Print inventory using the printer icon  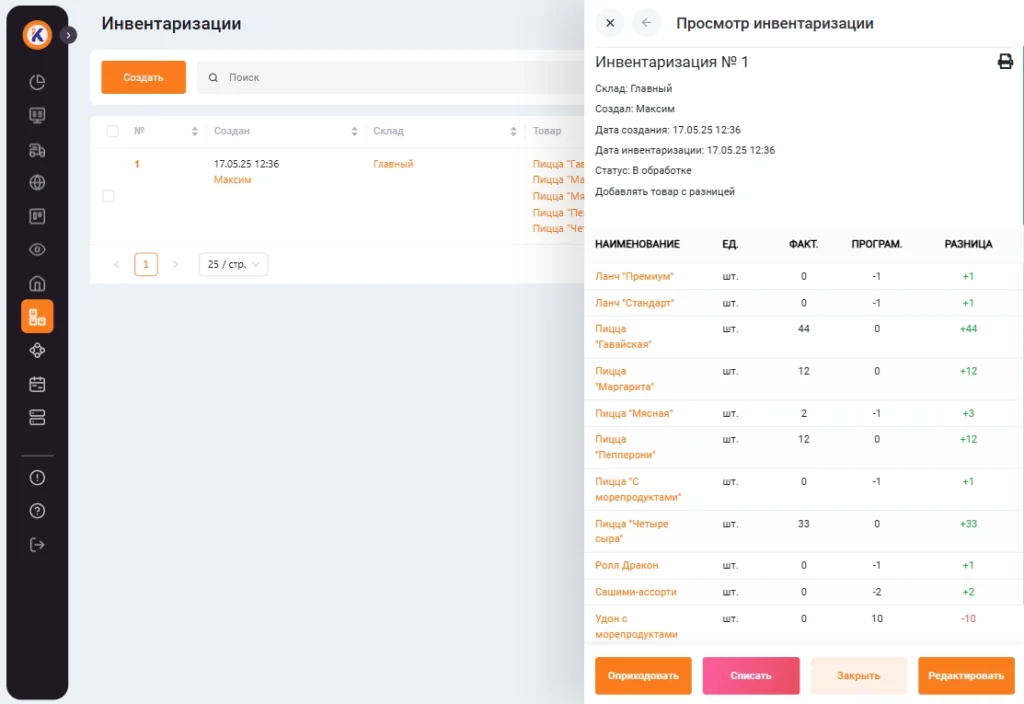pyautogui.click(x=1005, y=62)
